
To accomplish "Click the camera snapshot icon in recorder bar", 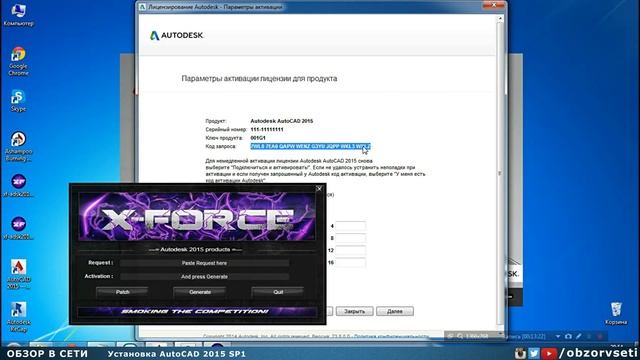I will point(568,336).
